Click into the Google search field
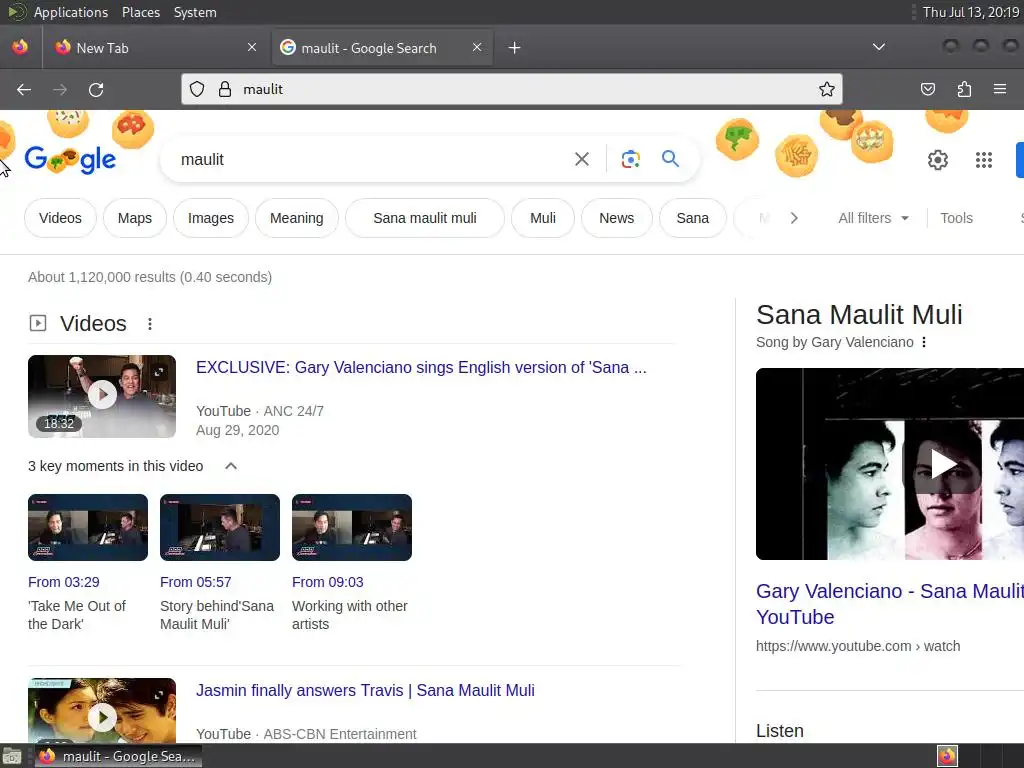 tap(372, 159)
